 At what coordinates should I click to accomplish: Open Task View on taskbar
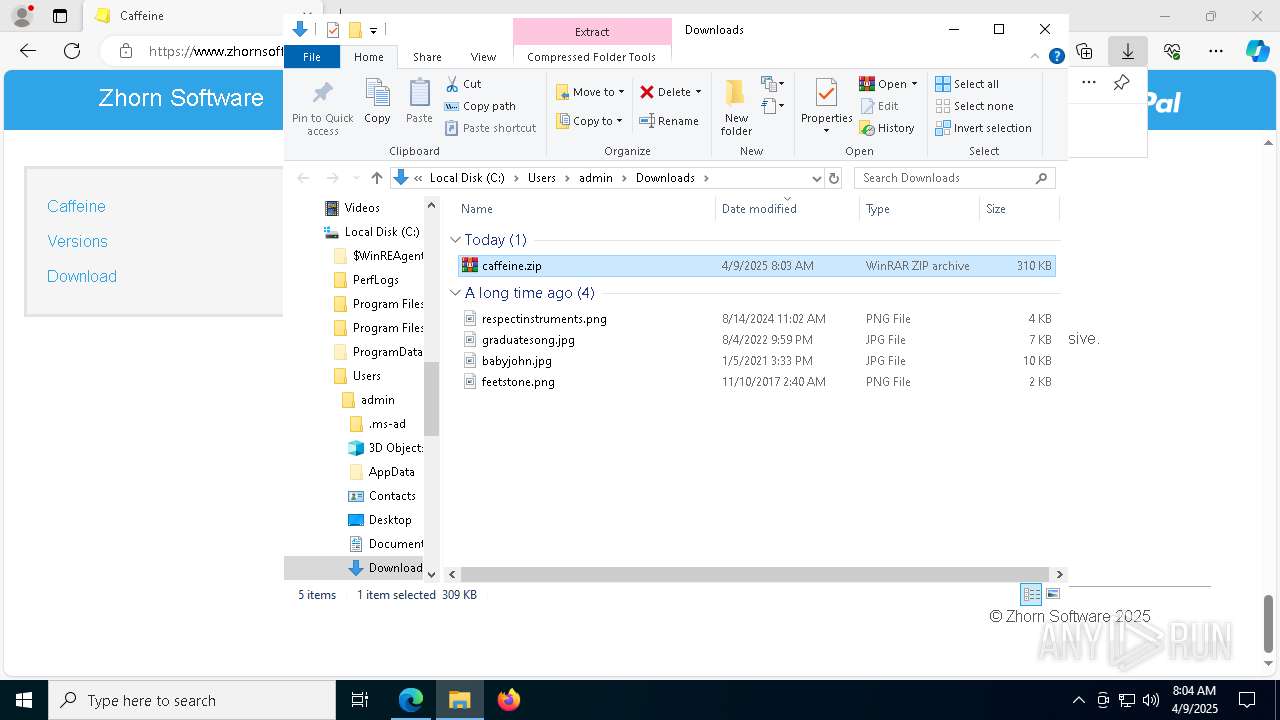[360, 700]
